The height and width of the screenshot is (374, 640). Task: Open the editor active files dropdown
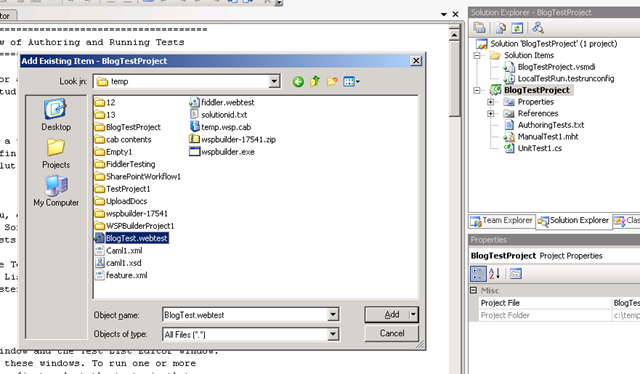[x=444, y=14]
